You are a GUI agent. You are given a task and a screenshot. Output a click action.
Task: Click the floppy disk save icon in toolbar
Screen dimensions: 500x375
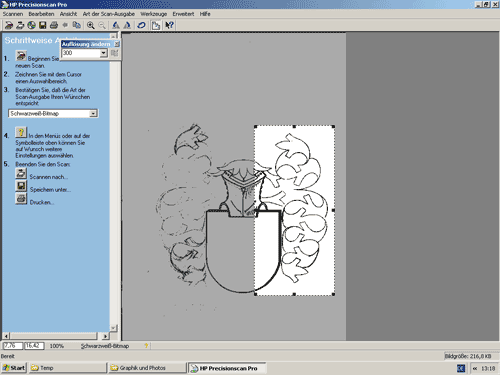pos(43,25)
